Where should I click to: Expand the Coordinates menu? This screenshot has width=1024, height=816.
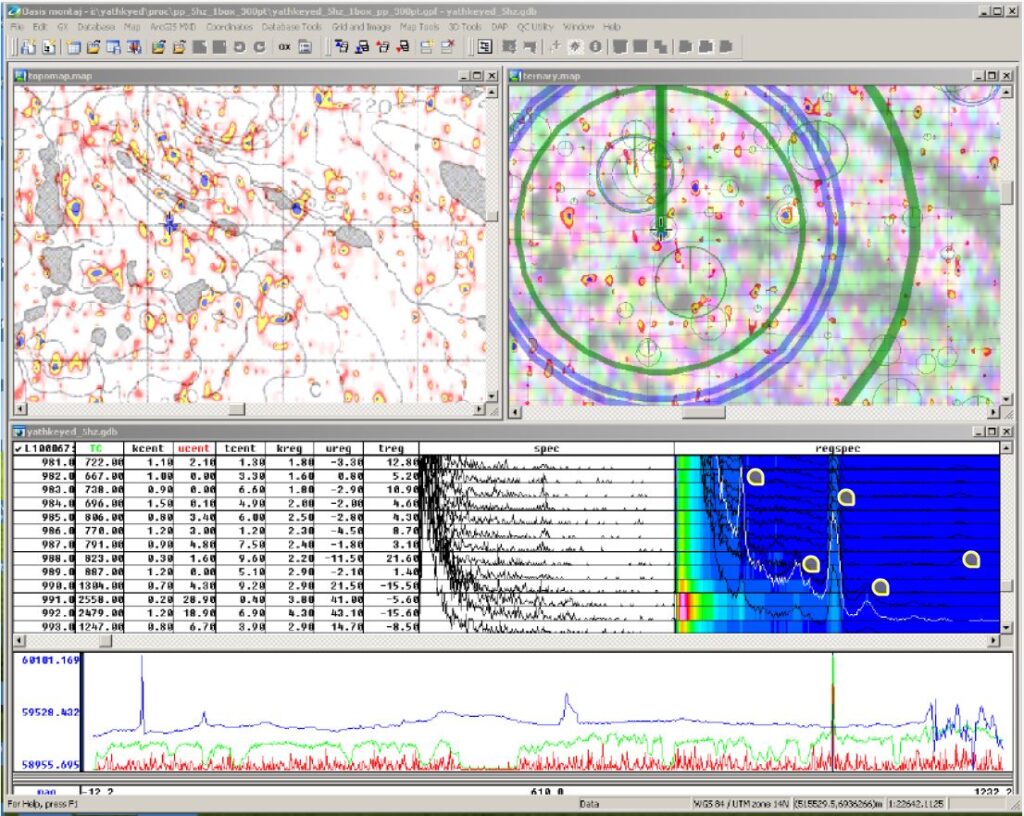(x=228, y=26)
